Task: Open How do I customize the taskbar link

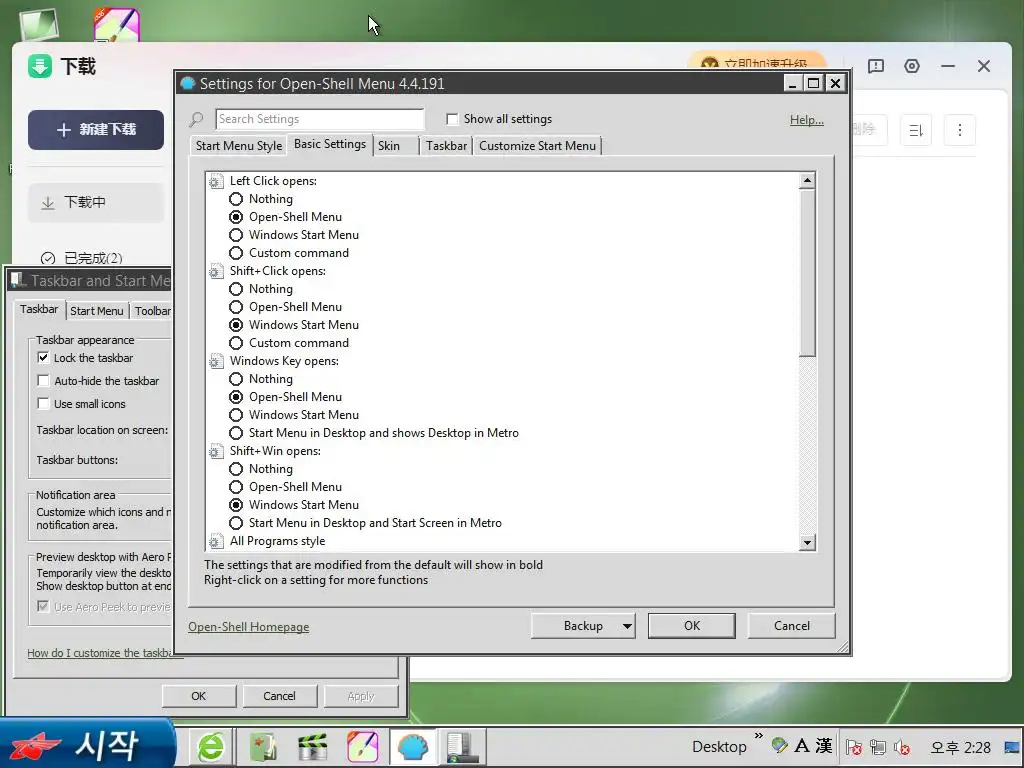Action: pyautogui.click(x=100, y=653)
